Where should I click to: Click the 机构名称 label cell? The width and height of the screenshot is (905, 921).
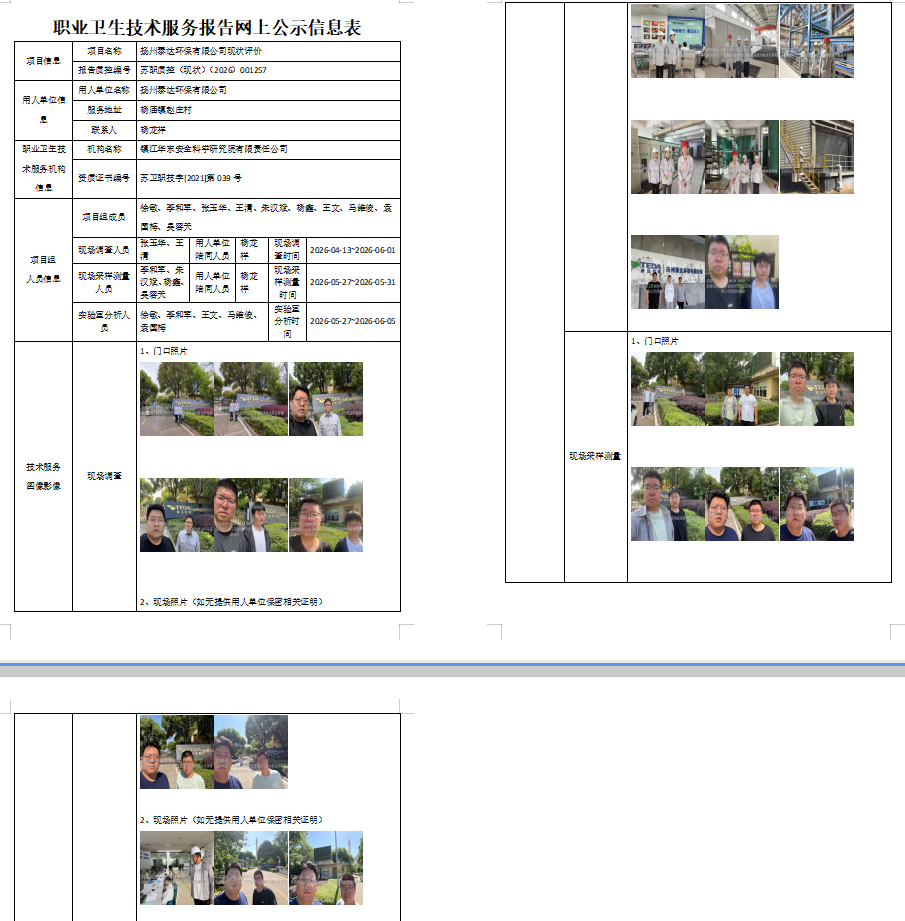pos(105,149)
